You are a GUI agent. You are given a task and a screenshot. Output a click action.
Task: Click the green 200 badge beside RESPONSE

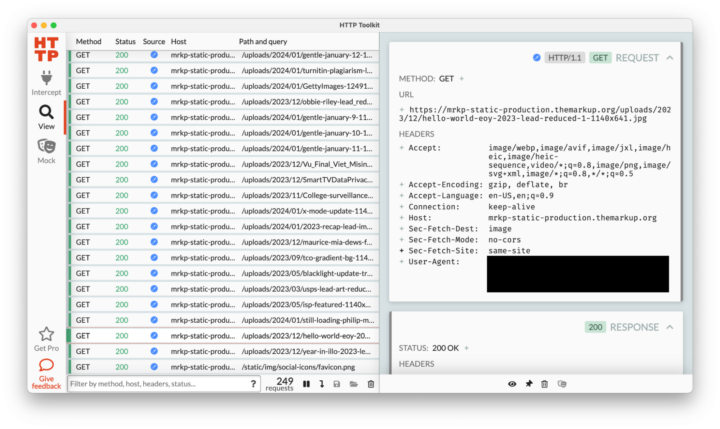595,327
